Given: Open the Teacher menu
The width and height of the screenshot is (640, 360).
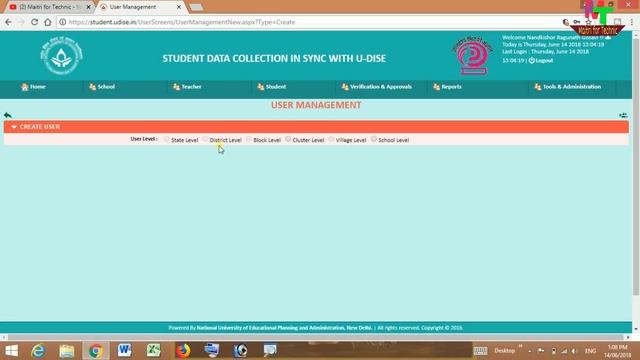Looking at the screenshot, I should tap(187, 87).
